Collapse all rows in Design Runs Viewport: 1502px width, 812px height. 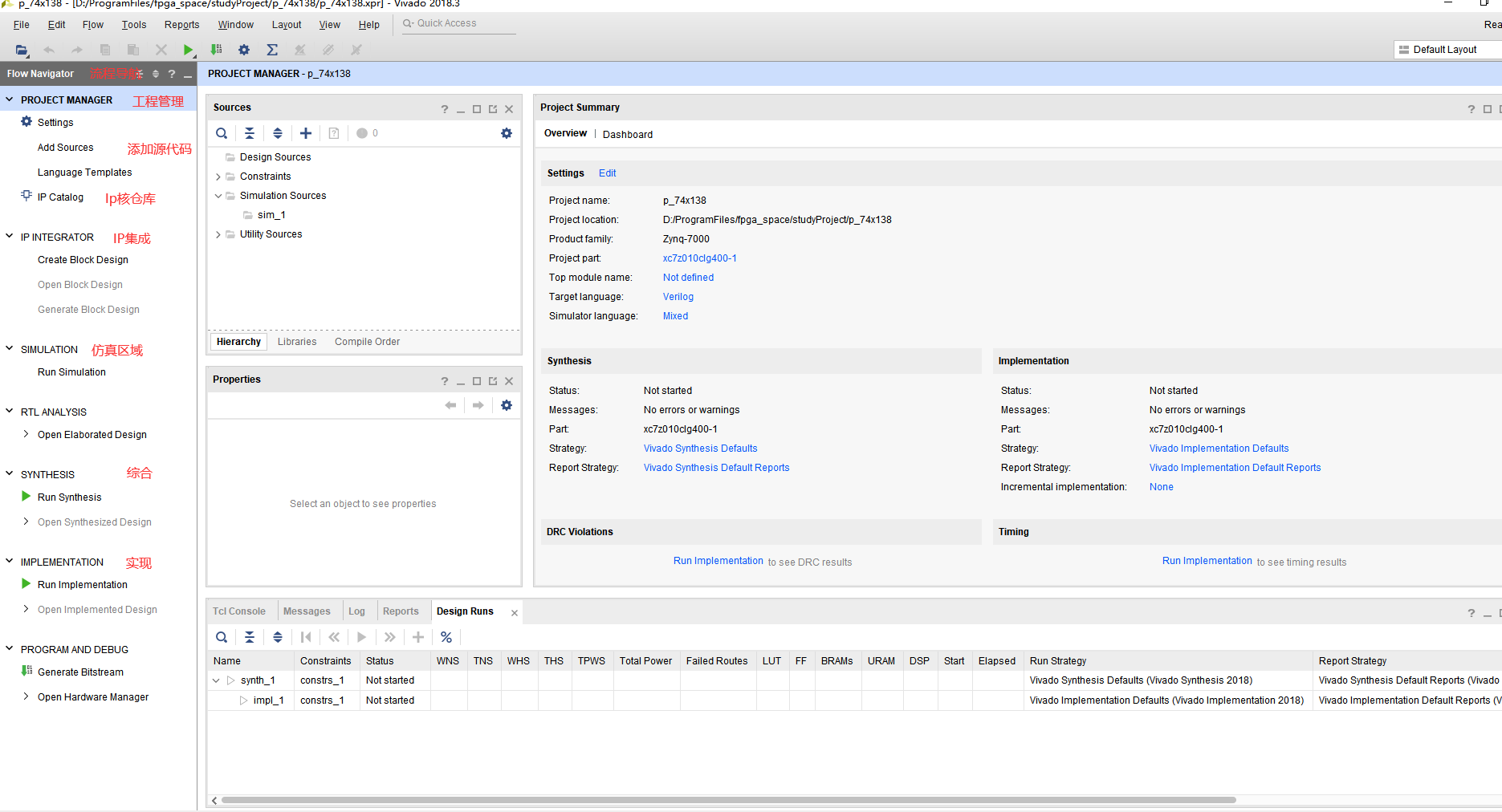pyautogui.click(x=250, y=637)
